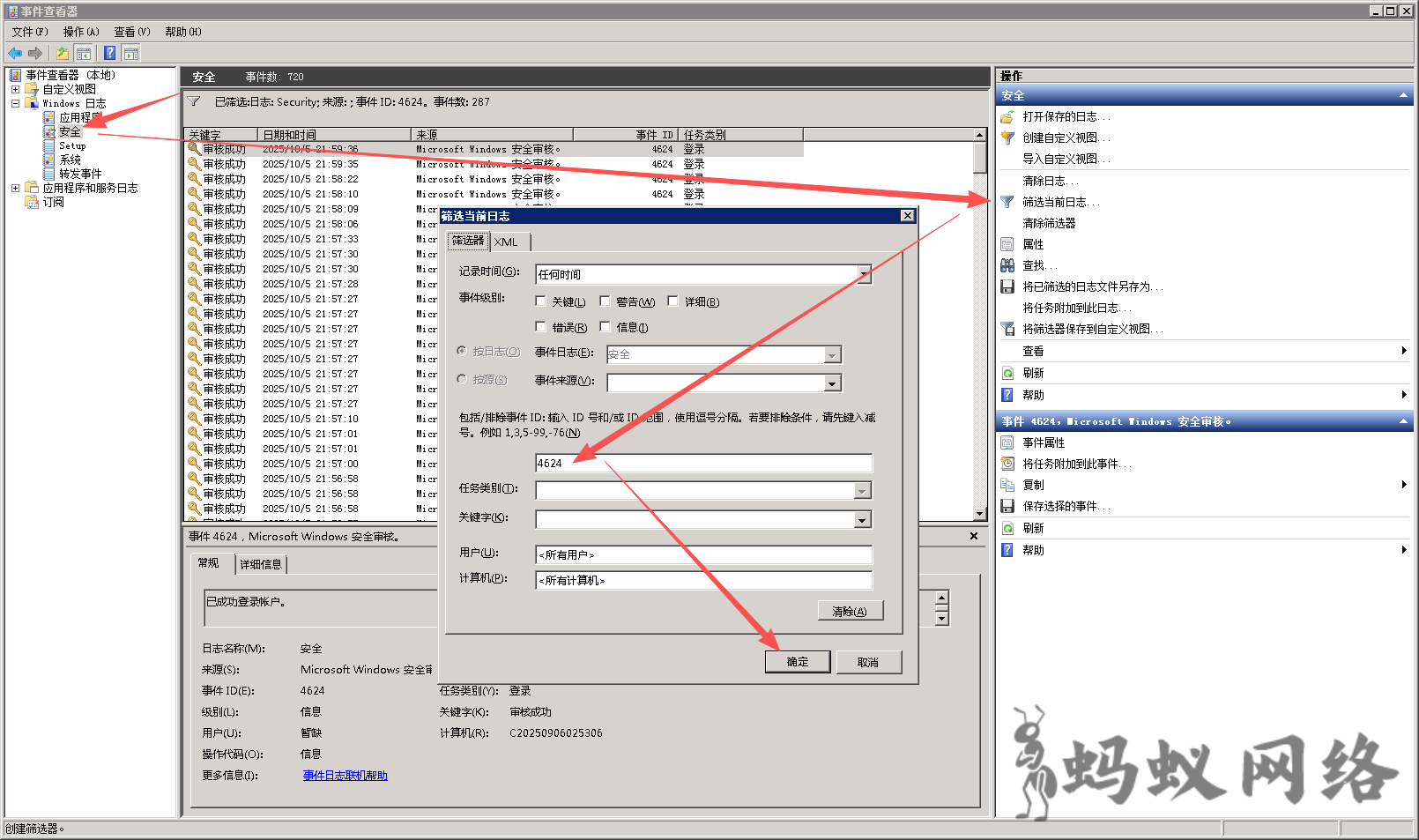Click the event ID field containing 4624
1419x840 pixels.
tap(703, 464)
